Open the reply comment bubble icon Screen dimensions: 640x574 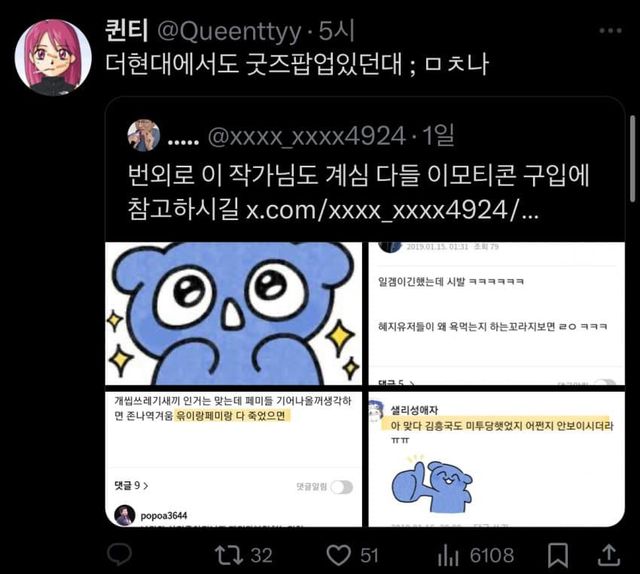(119, 555)
